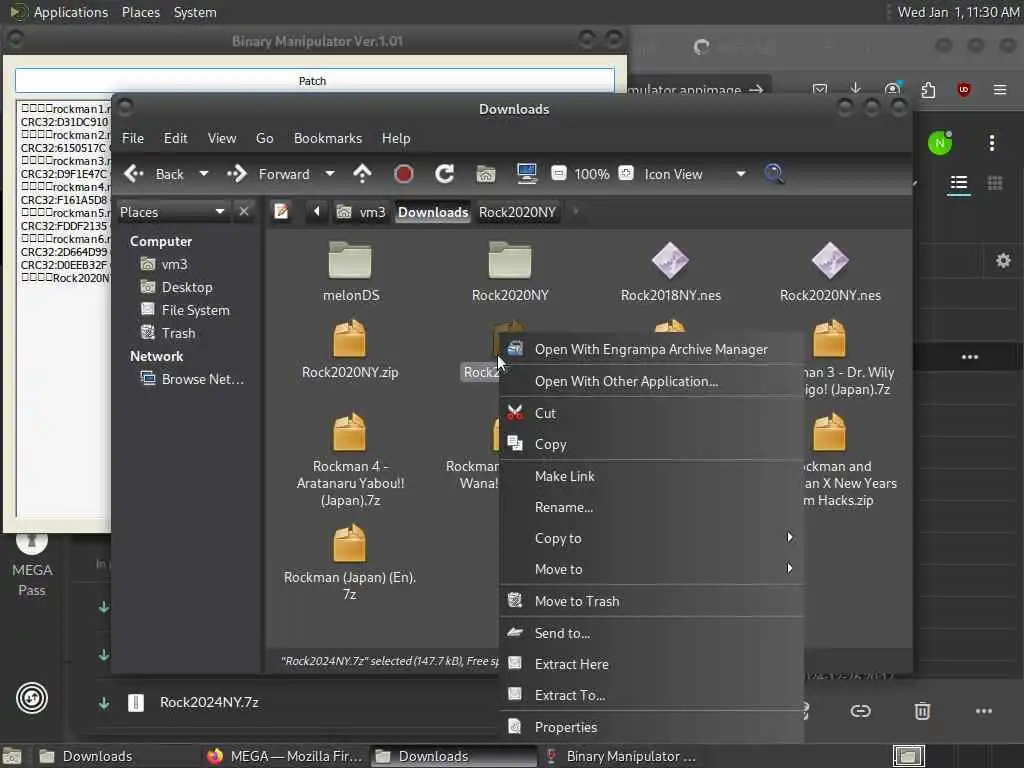Open MEGA Pass in the MEGA sidebar
Image resolution: width=1024 pixels, height=768 pixels.
coord(32,566)
